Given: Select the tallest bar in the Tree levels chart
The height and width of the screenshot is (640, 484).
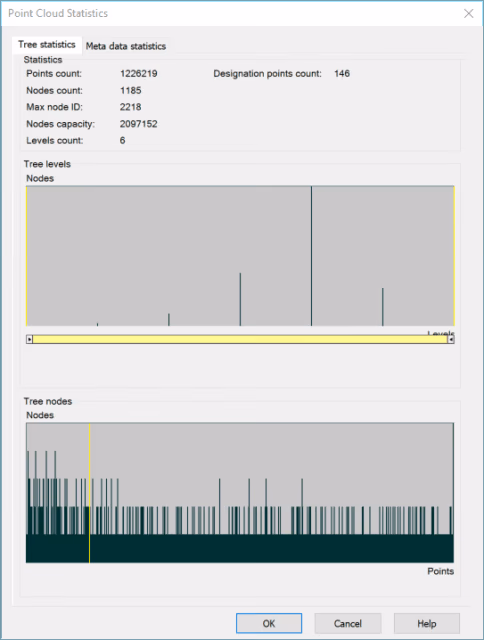Looking at the screenshot, I should [x=311, y=256].
